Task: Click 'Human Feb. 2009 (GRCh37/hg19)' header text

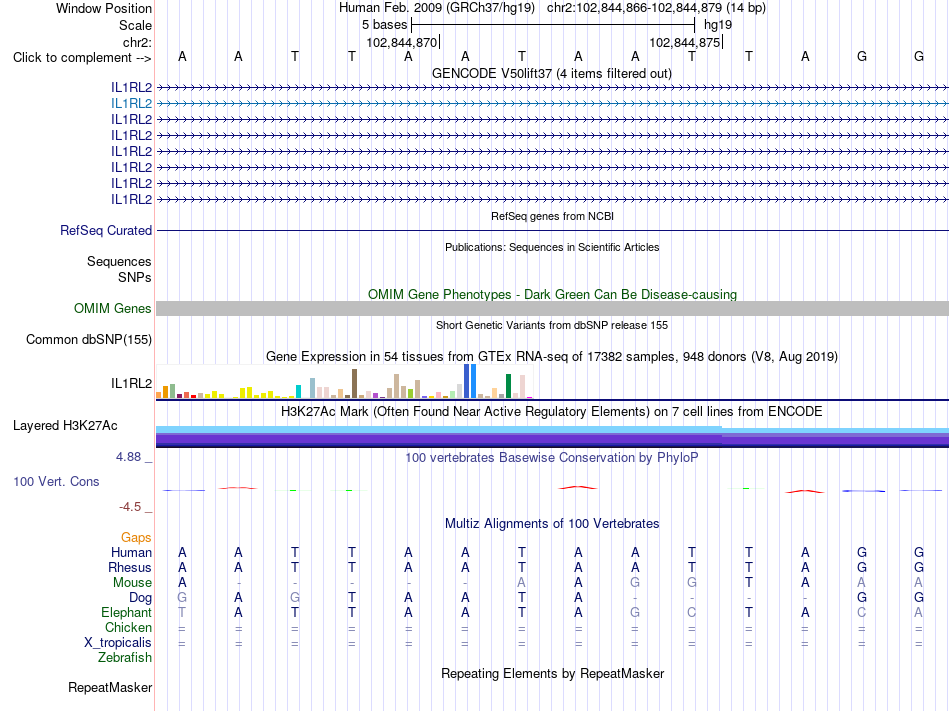Action: coord(437,8)
